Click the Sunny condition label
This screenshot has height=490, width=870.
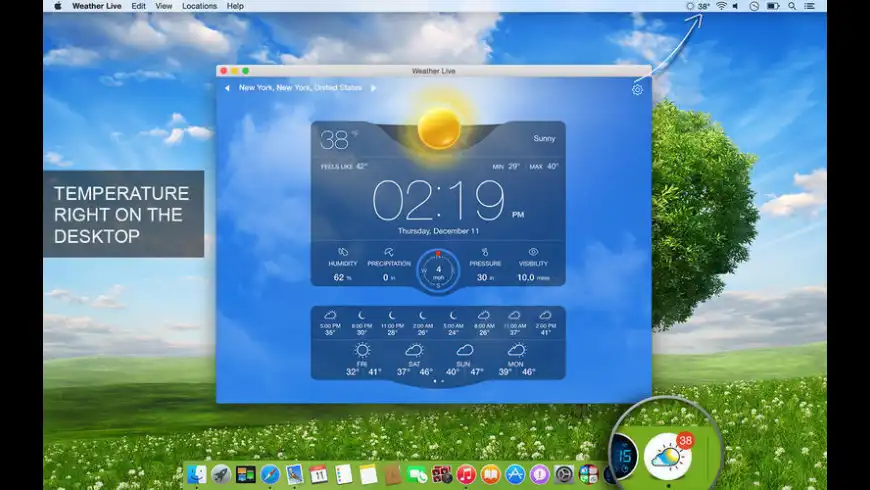pyautogui.click(x=544, y=138)
